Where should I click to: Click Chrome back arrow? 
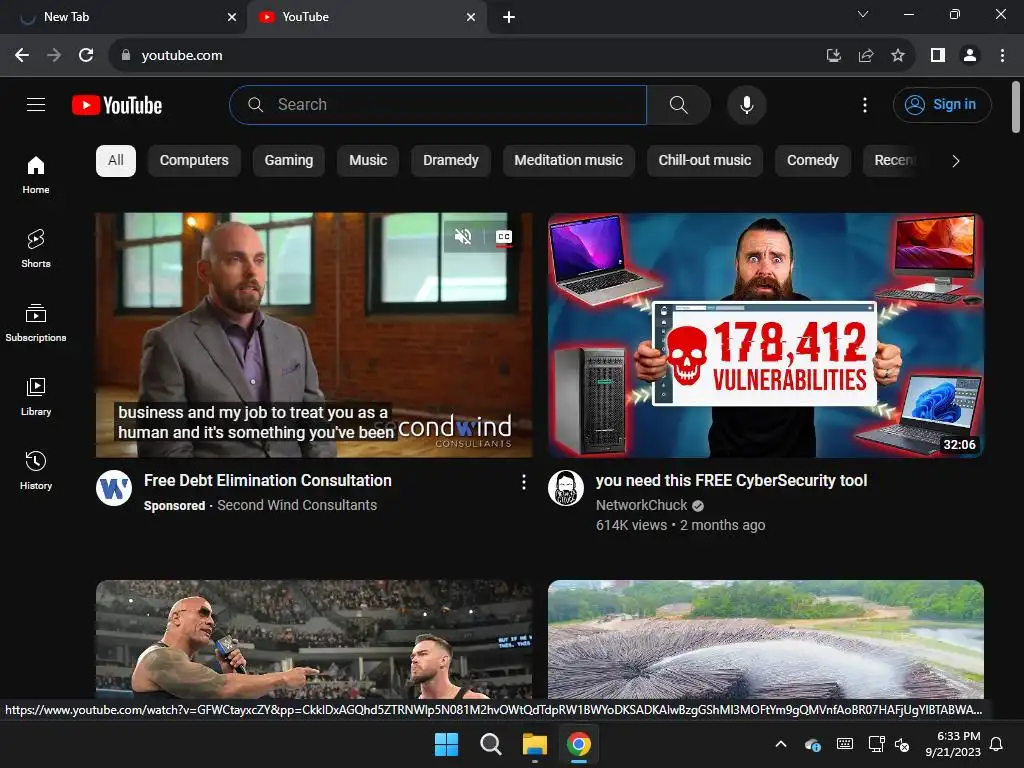tap(22, 56)
